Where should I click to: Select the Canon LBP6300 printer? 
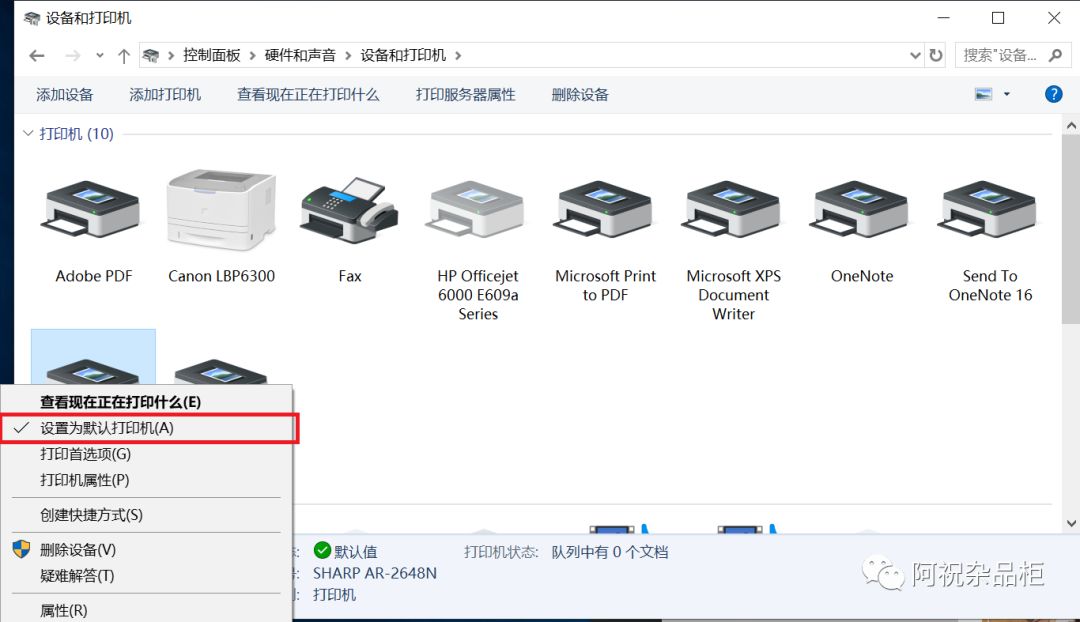pos(221,209)
